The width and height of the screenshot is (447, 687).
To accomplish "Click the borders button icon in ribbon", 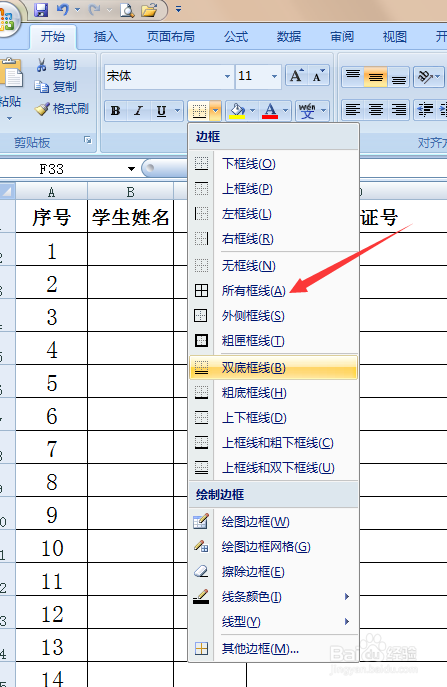I will click(x=199, y=110).
